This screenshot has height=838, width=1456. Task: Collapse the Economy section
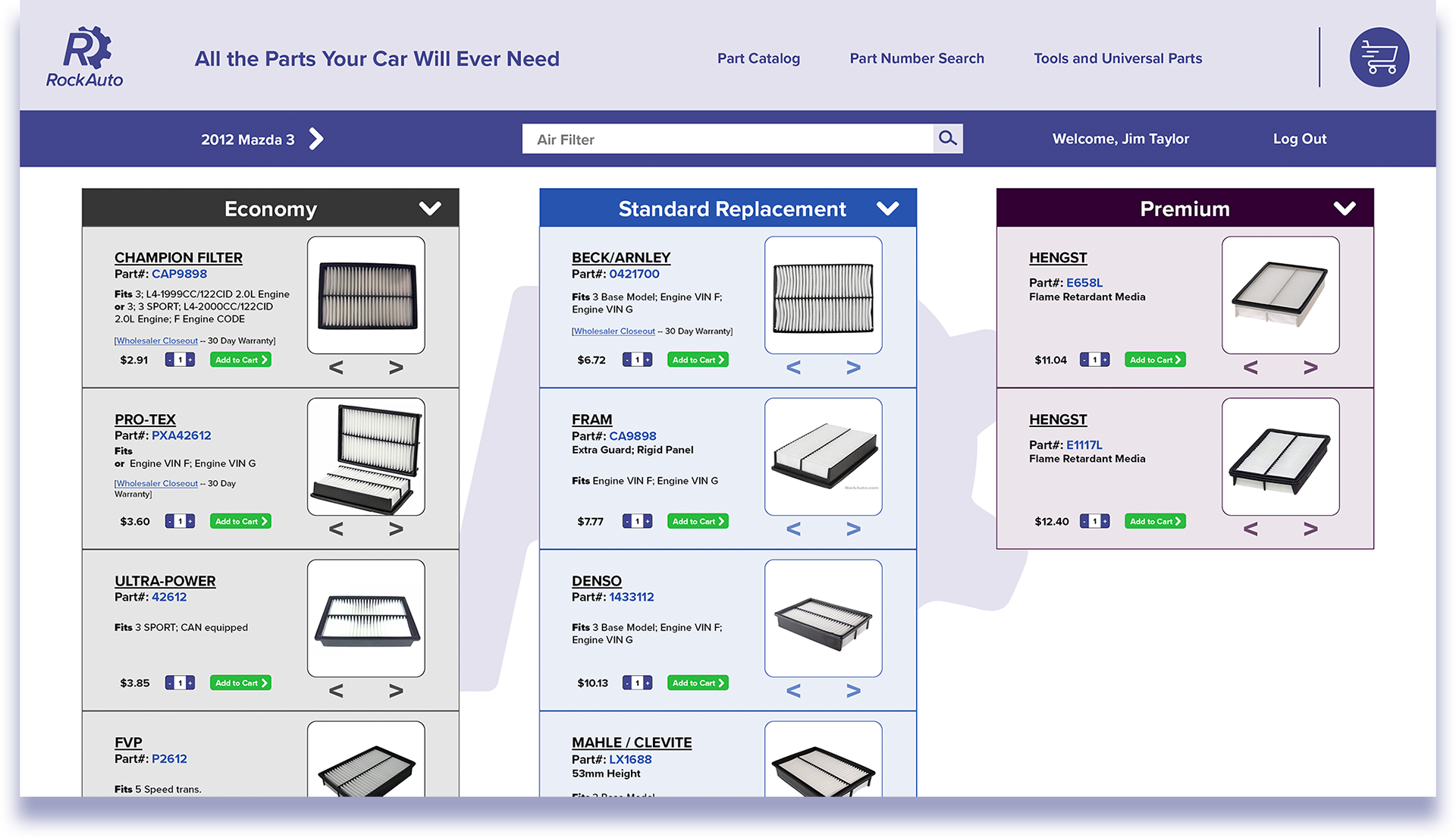[430, 209]
